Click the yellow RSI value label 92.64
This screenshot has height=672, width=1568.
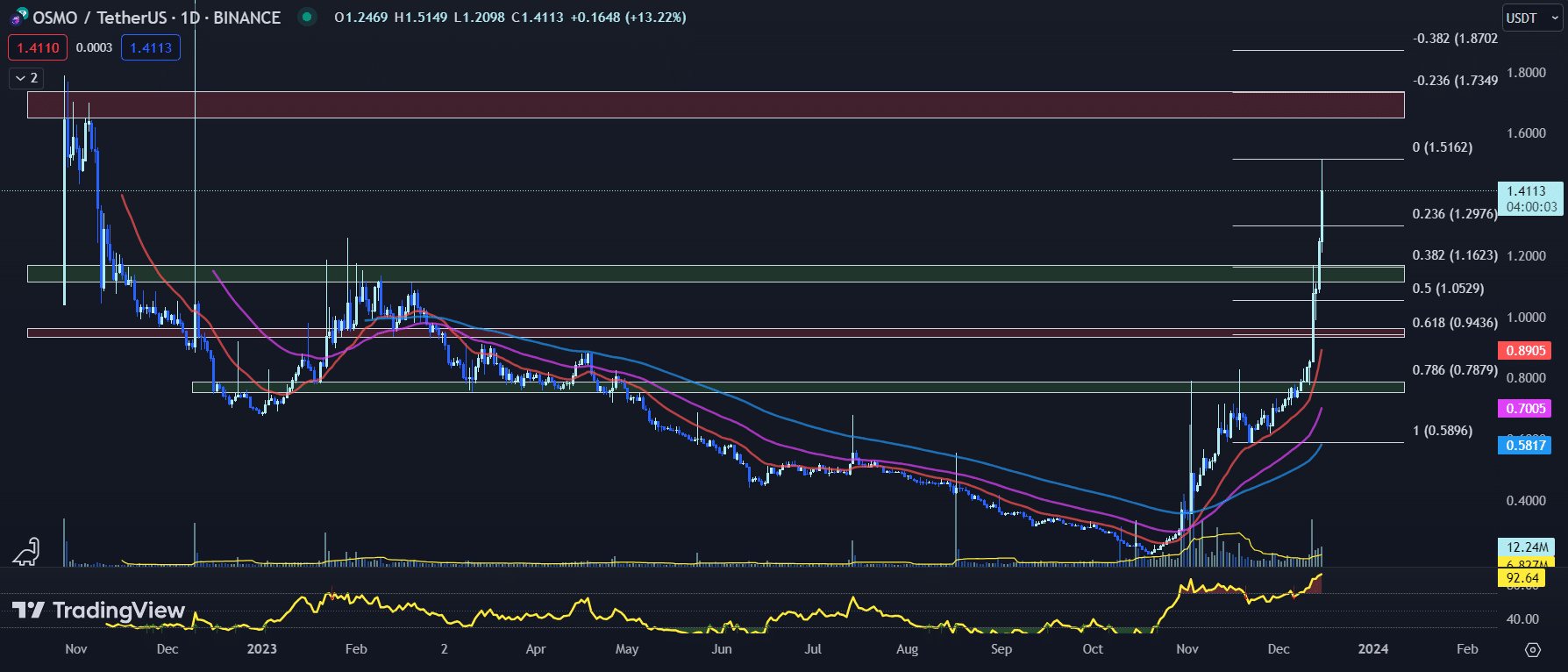click(1522, 578)
